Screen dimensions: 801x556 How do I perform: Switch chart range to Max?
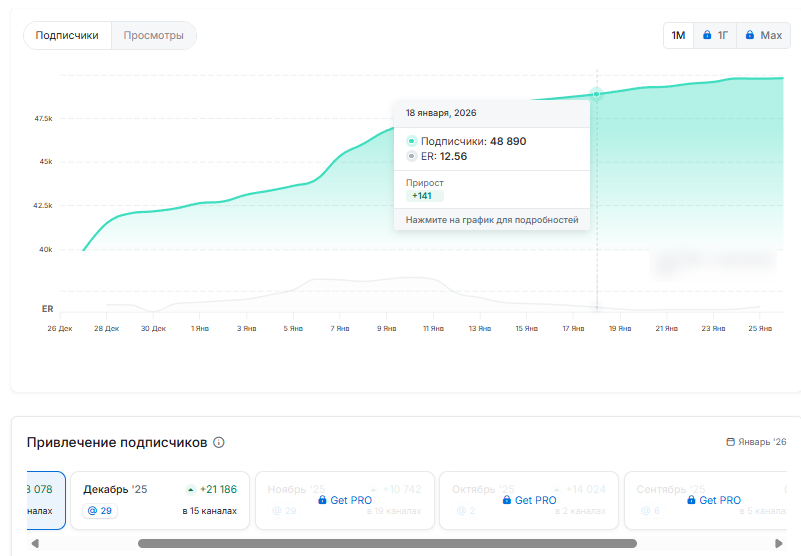[x=764, y=36]
